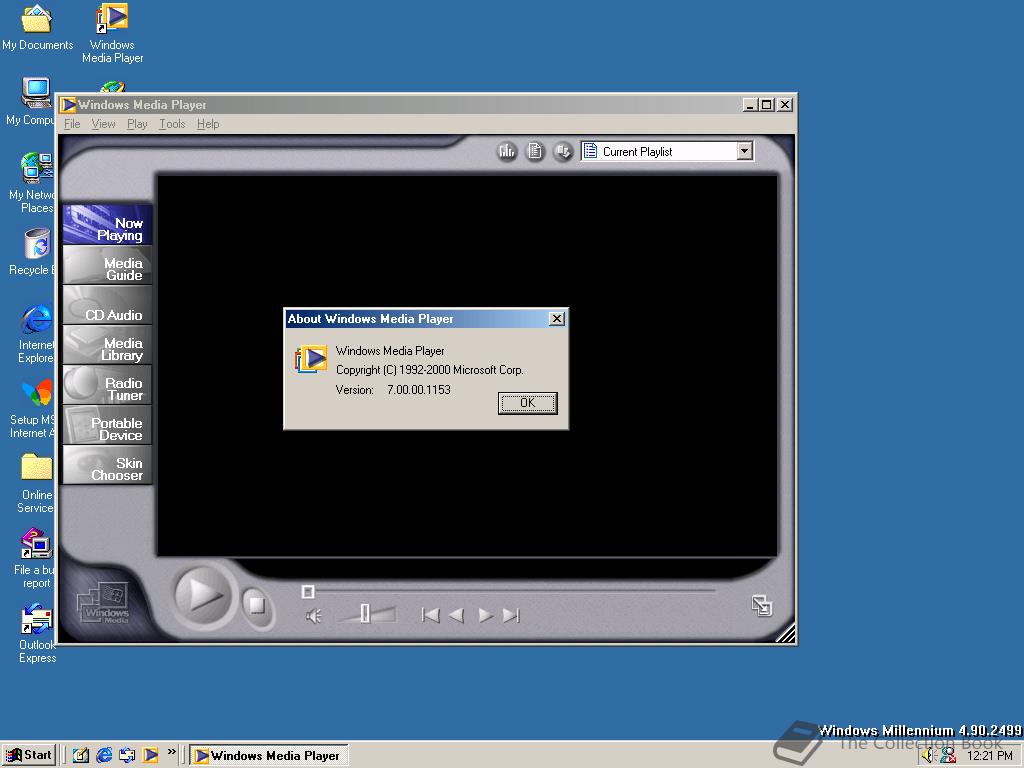
Task: Open the Play menu
Action: (137, 124)
